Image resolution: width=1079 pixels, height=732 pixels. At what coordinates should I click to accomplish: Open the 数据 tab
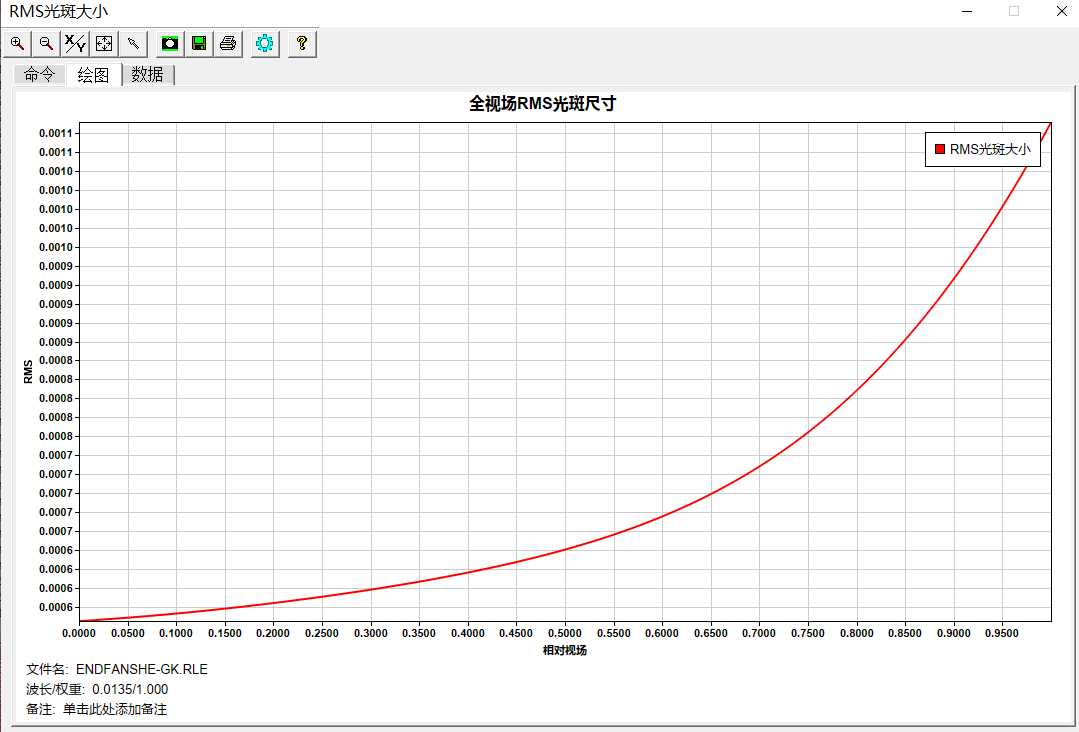coord(147,74)
